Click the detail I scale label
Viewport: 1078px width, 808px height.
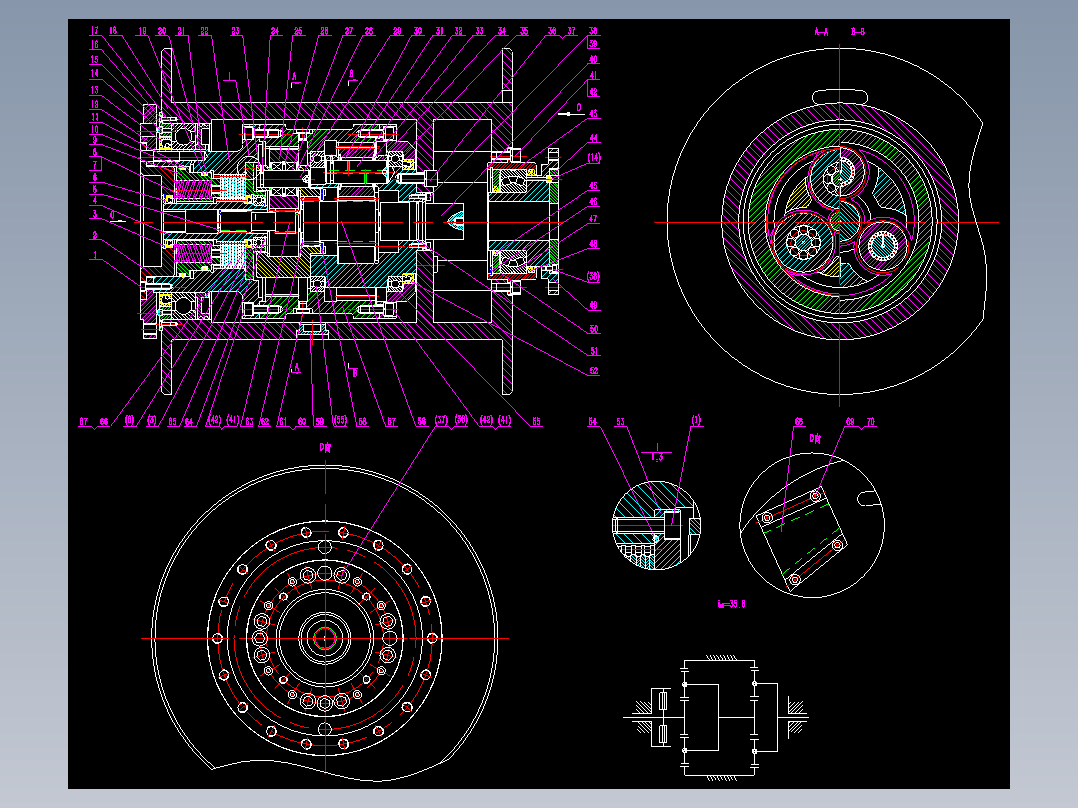(x=657, y=452)
